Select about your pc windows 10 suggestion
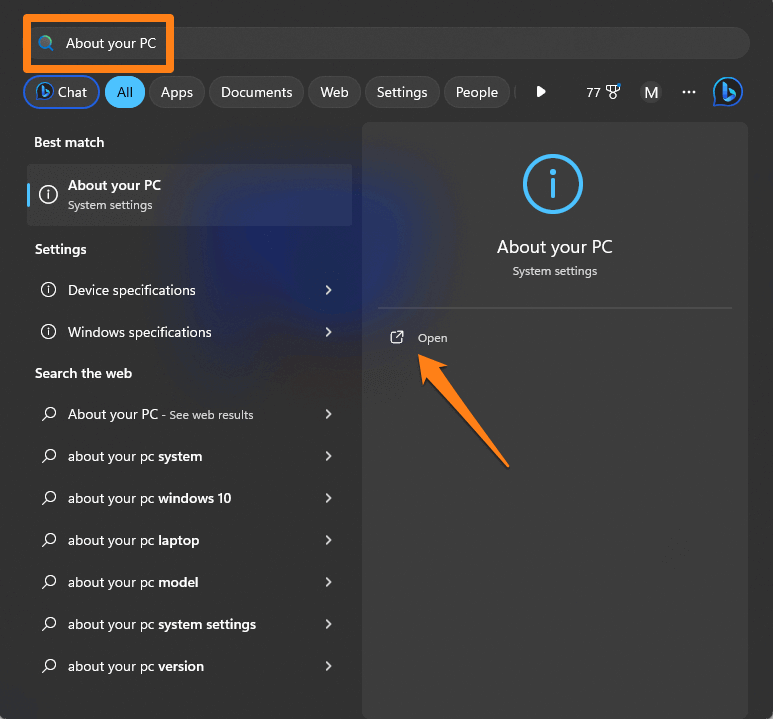 pos(189,498)
